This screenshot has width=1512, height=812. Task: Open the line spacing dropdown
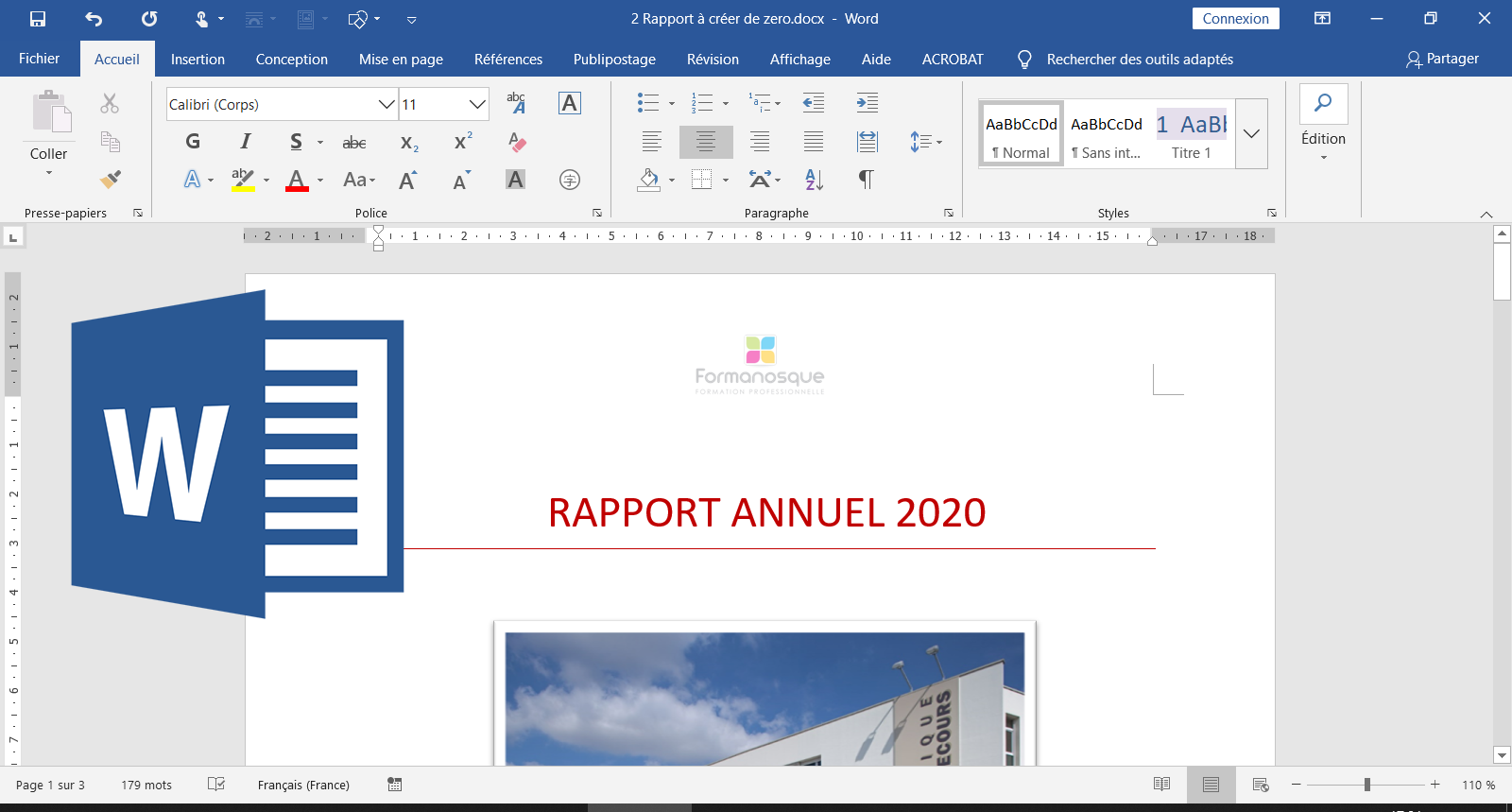tap(926, 142)
